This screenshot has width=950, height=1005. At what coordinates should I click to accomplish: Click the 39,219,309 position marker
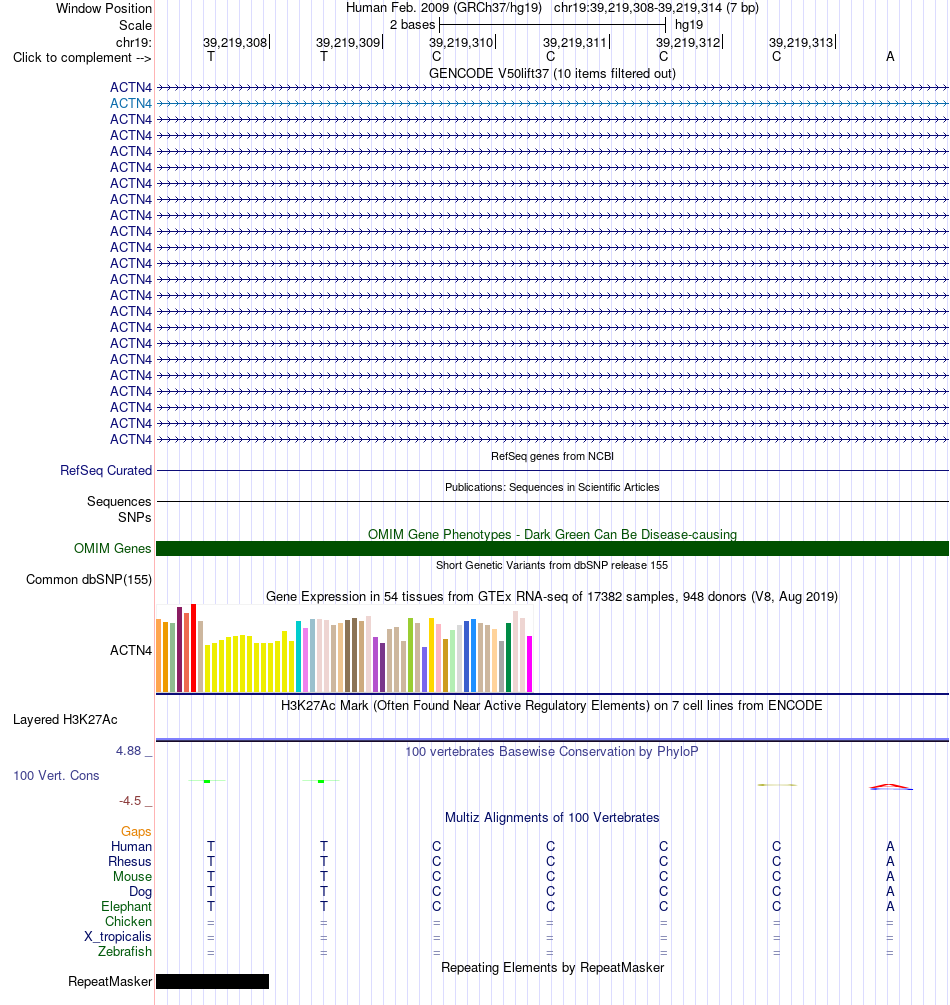click(349, 42)
